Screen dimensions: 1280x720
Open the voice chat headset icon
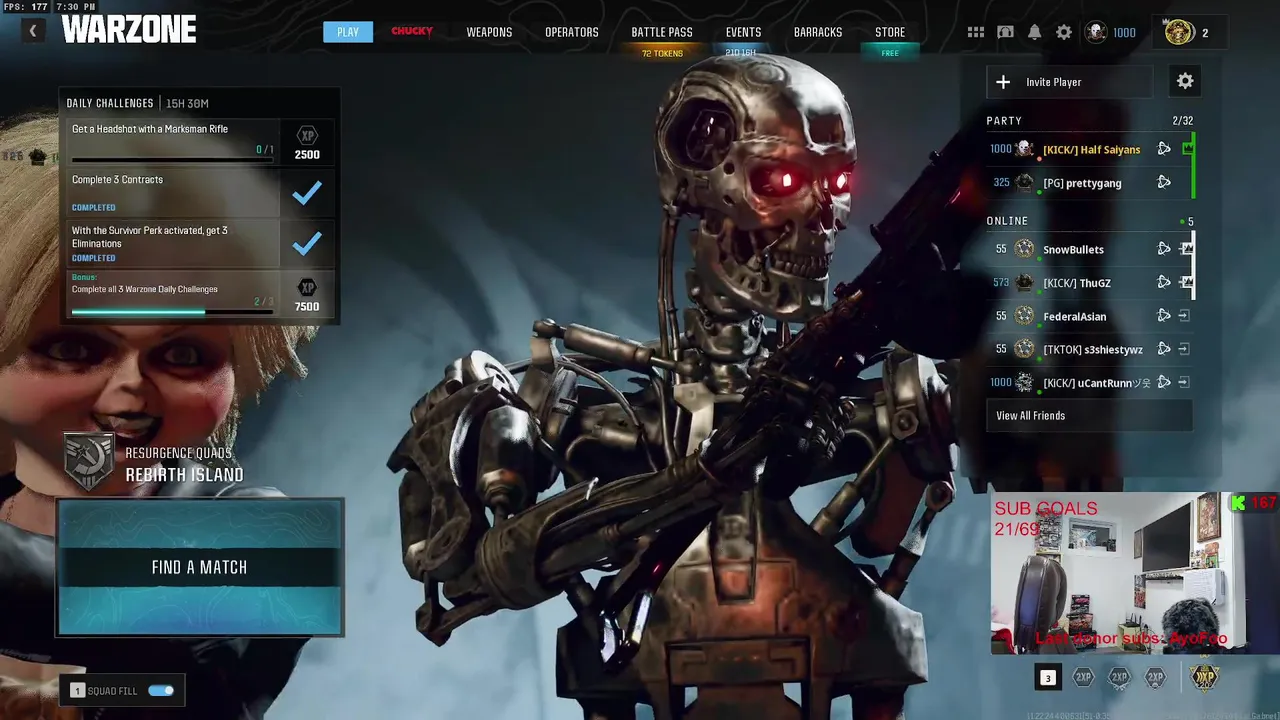point(1005,32)
